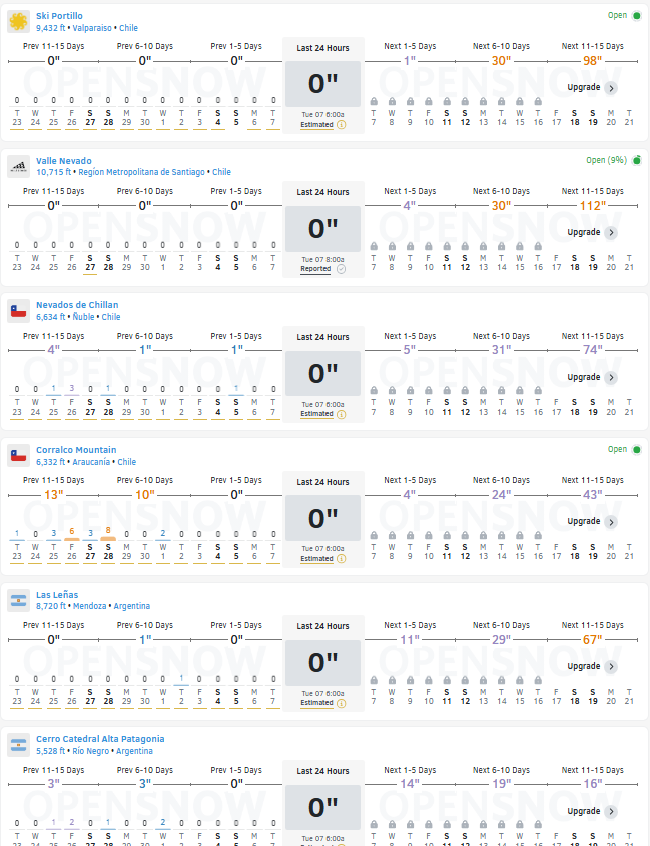Click Last 24 Hours box for Las Leñas
Viewport: 650px width, 846px height.
click(x=323, y=663)
